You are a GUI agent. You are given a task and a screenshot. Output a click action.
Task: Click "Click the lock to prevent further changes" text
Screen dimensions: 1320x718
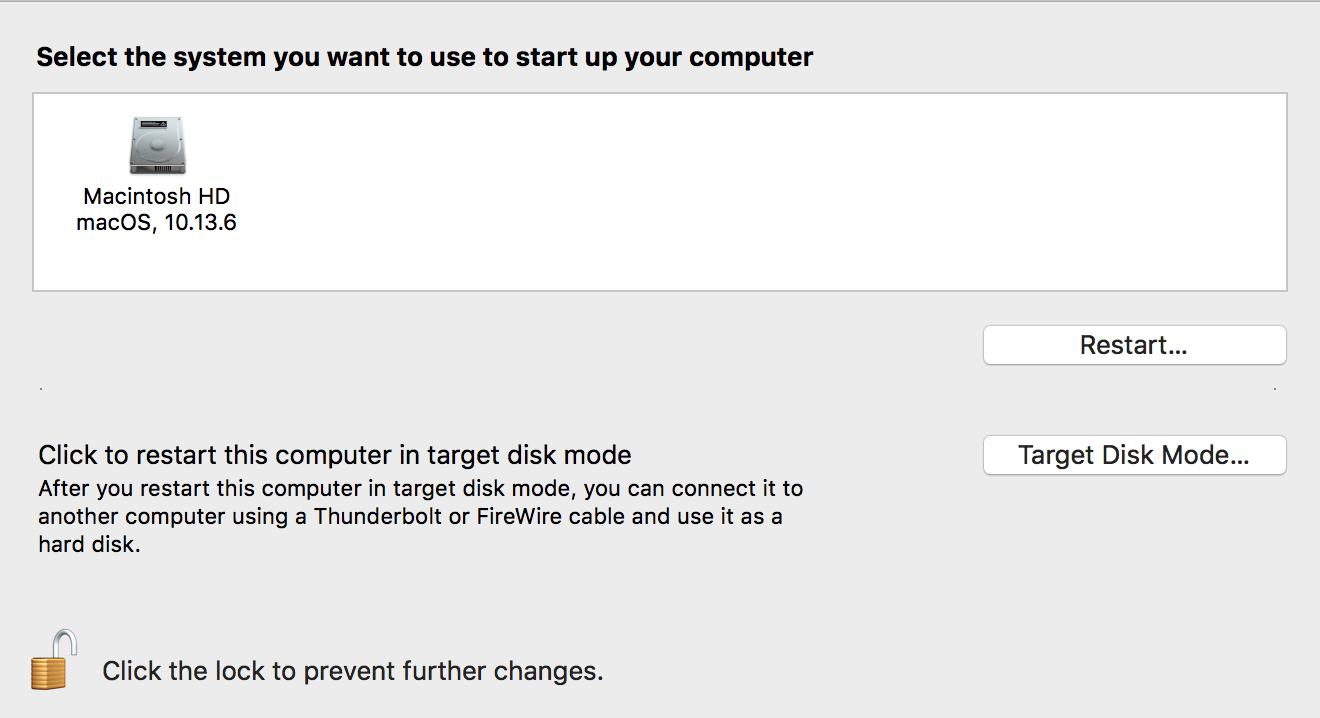coord(352,671)
